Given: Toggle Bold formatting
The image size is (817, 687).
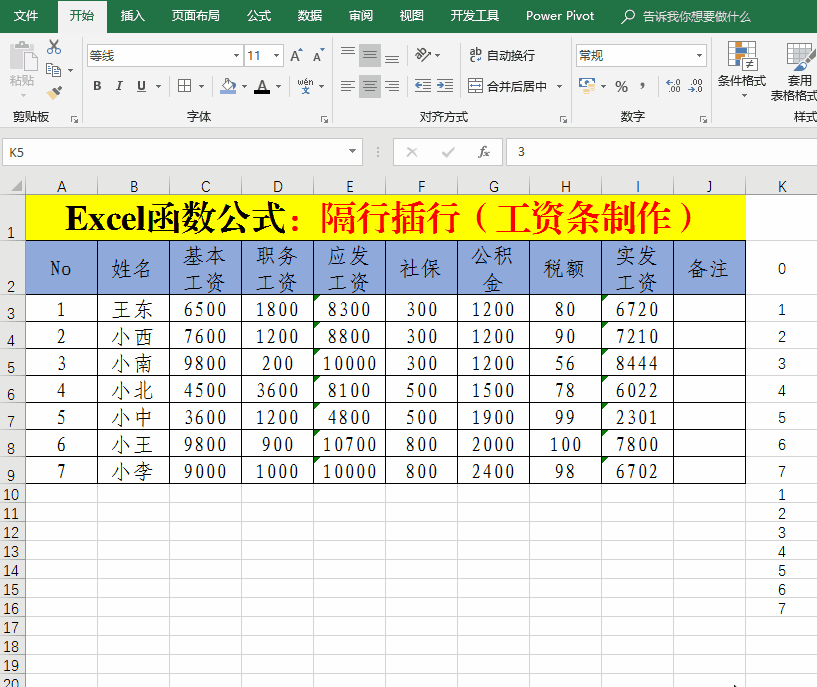Looking at the screenshot, I should pos(97,87).
